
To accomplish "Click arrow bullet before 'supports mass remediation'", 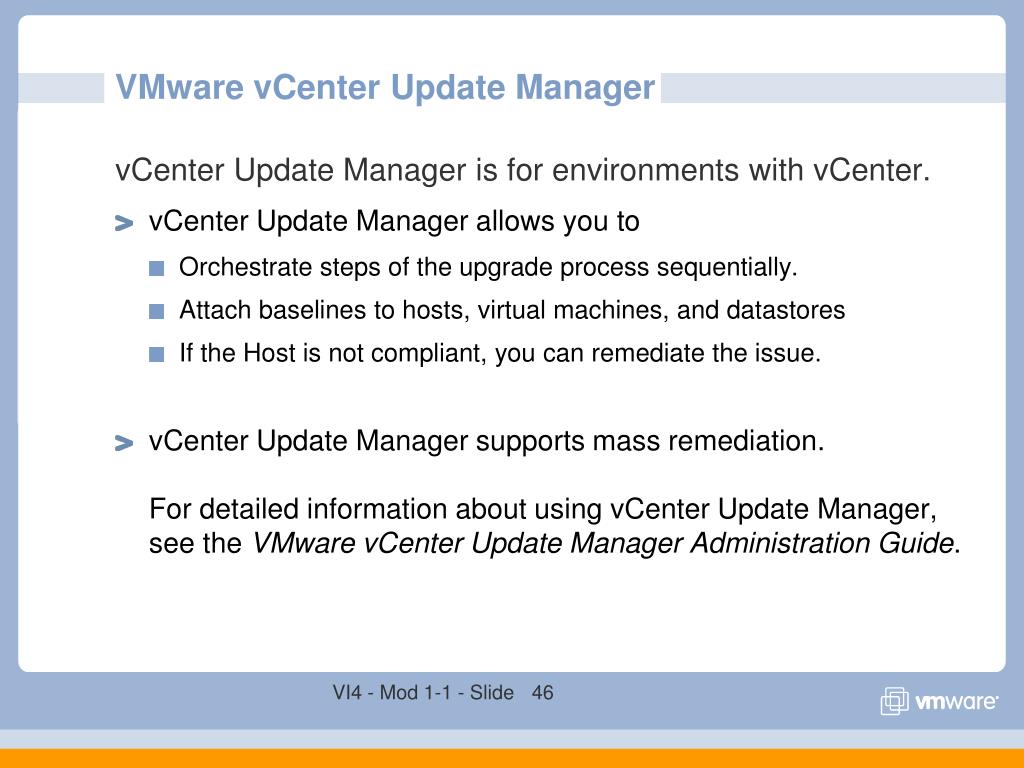I will tap(123, 443).
